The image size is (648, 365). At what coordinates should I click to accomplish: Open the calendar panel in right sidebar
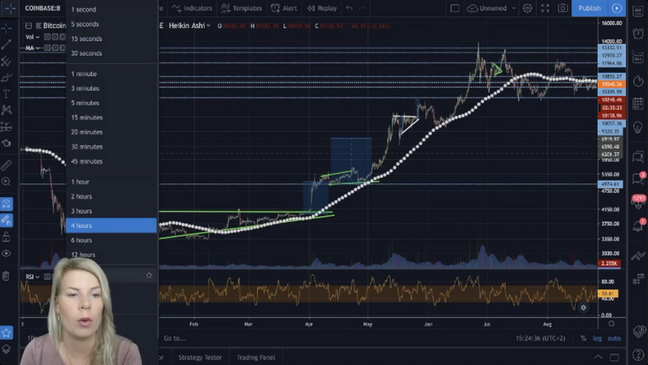[x=638, y=103]
